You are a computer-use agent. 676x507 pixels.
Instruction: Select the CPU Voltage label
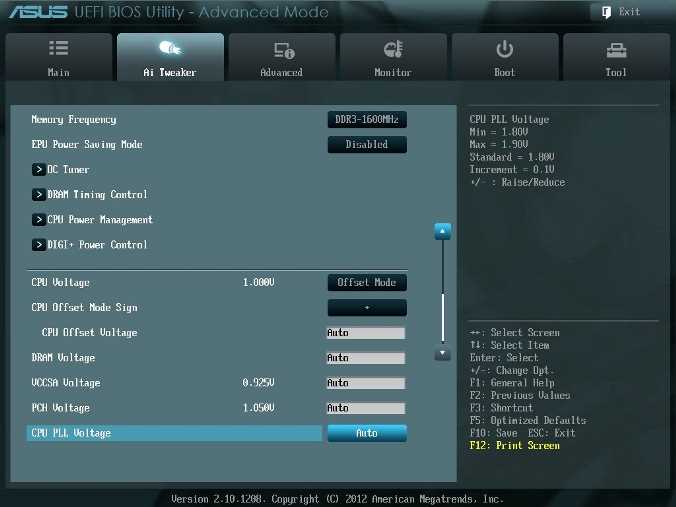[x=60, y=282]
